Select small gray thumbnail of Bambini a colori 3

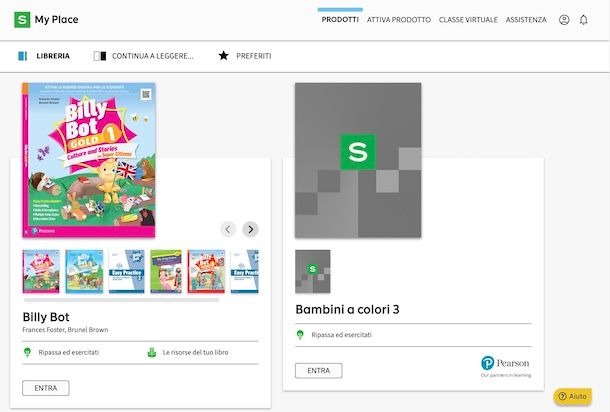pyautogui.click(x=313, y=272)
